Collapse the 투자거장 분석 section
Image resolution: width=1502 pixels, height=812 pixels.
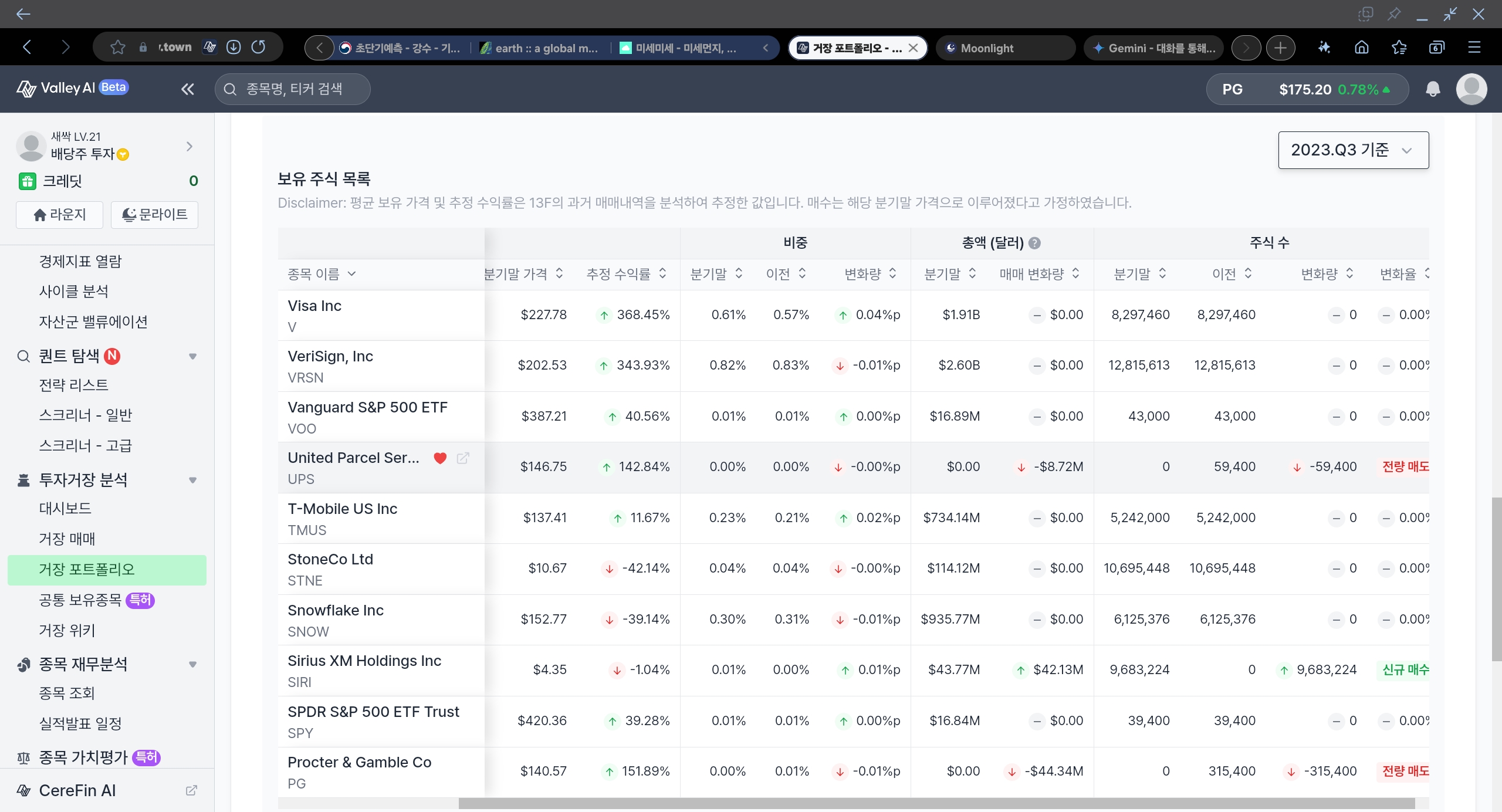192,480
